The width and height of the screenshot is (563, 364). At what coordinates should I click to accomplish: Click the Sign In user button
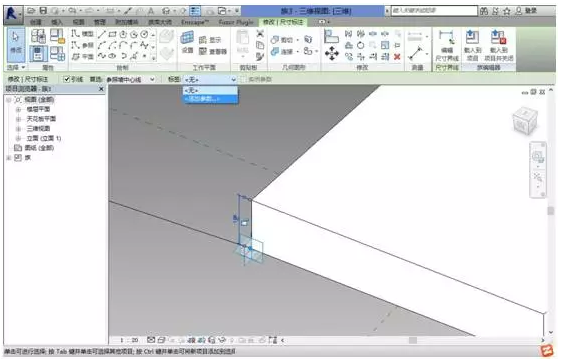click(526, 11)
